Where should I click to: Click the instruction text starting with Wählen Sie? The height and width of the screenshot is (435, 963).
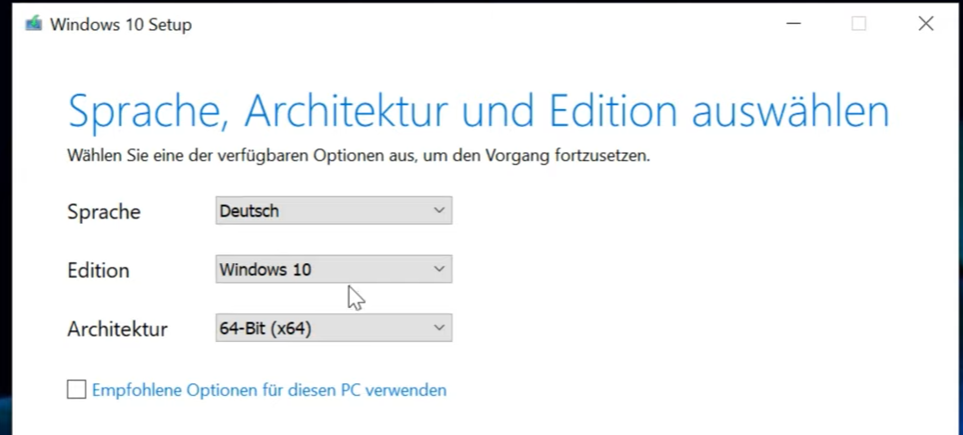[359, 156]
